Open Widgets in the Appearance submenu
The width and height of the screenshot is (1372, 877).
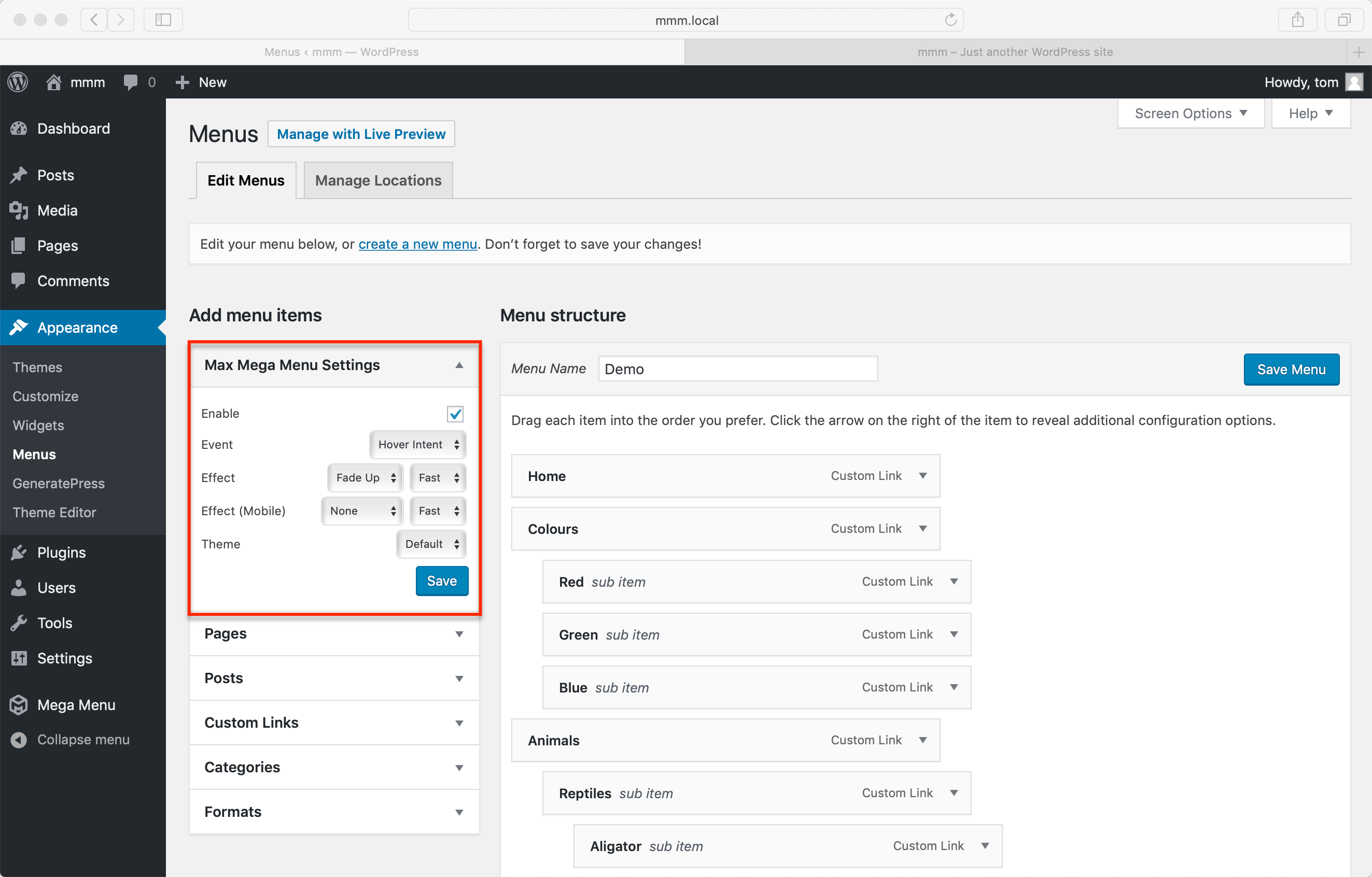click(38, 426)
